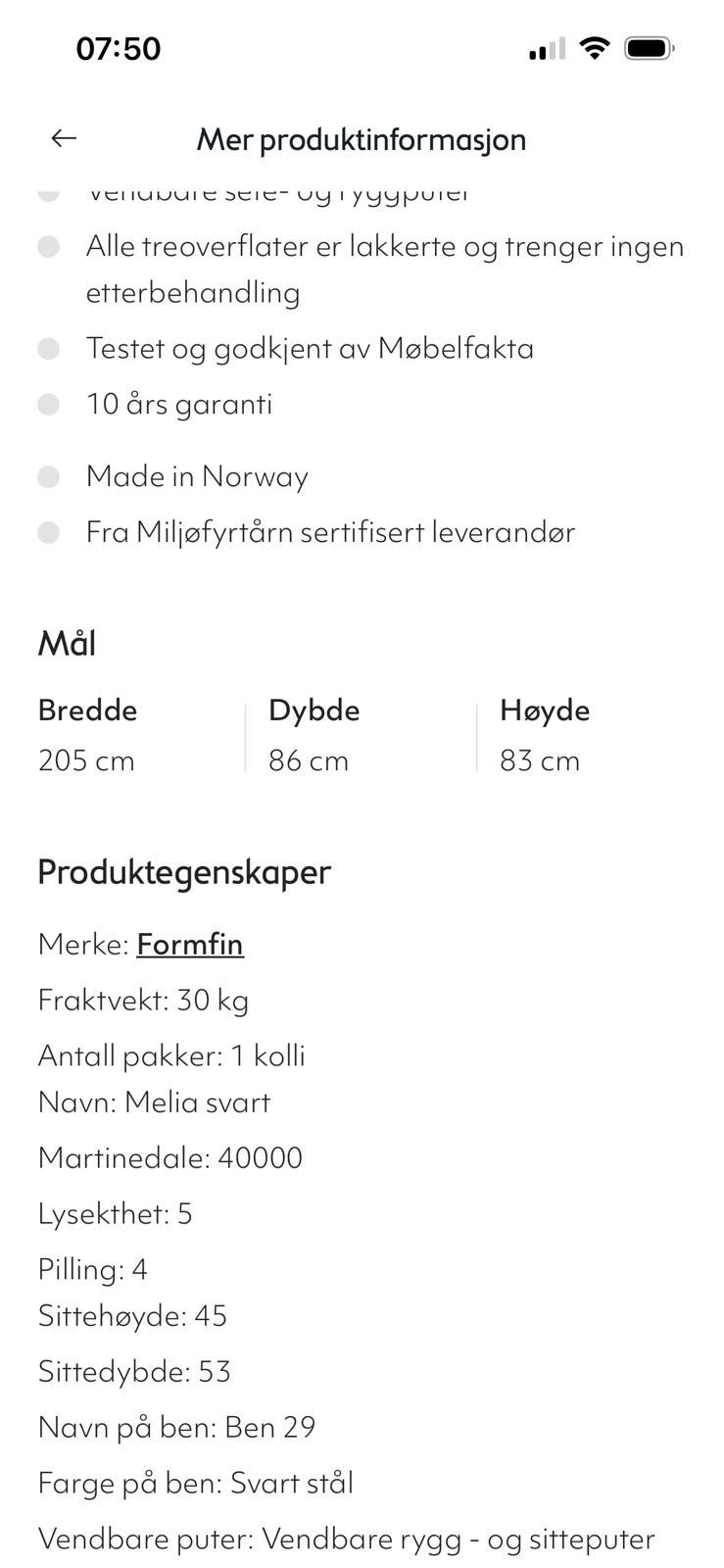724x1568 pixels.
Task: Tap the Fraktvekt: 30 kg property line
Action: pyautogui.click(x=143, y=1000)
